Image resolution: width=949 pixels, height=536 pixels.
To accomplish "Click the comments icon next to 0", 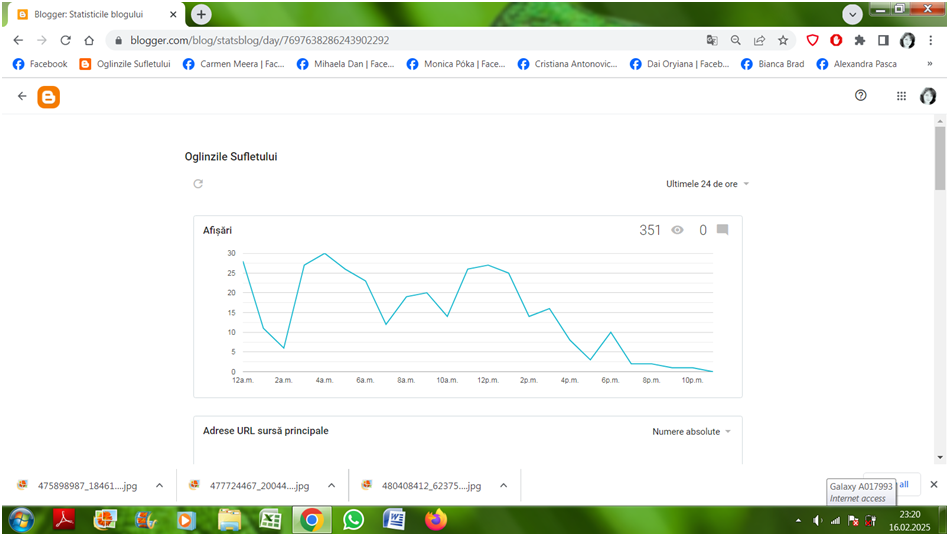I will (723, 229).
